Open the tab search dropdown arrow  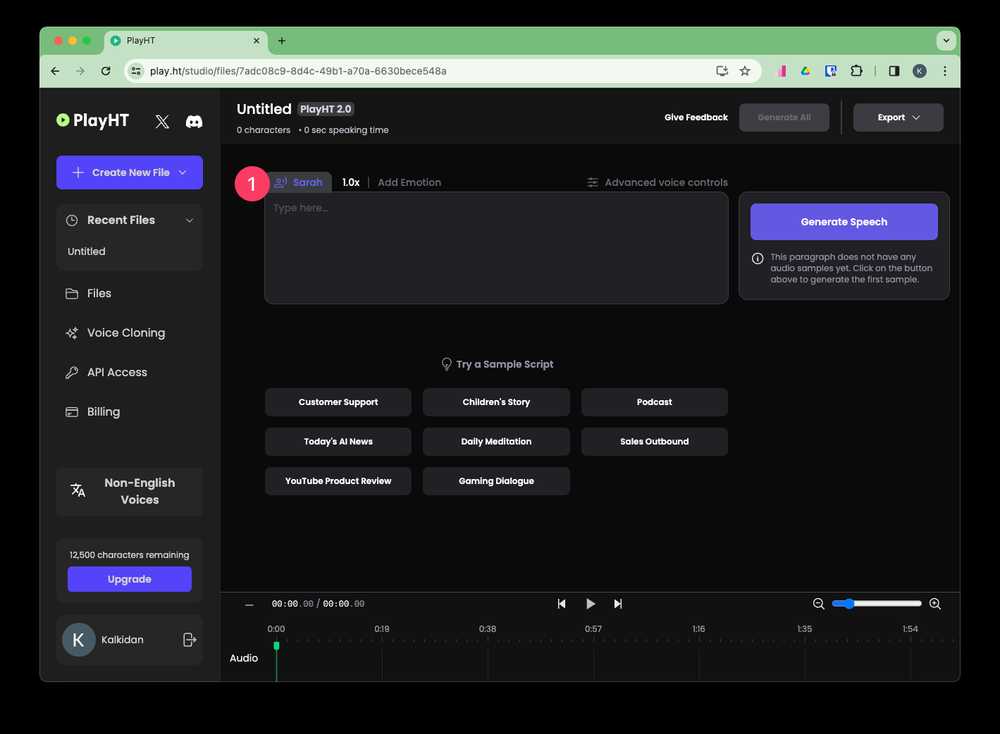(946, 41)
